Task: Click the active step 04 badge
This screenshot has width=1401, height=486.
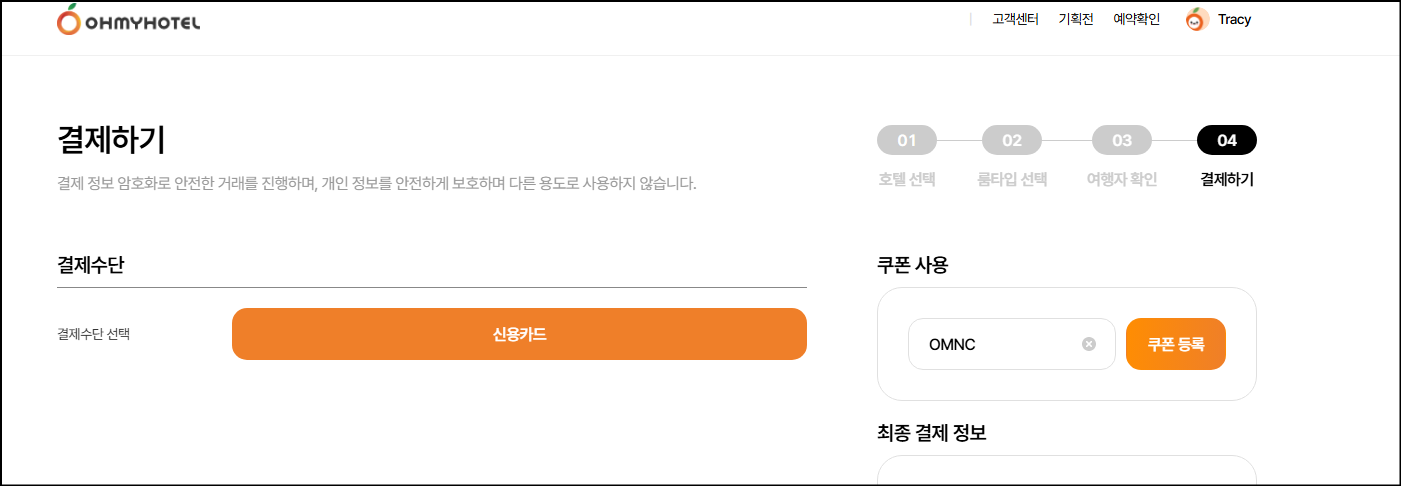Action: (1227, 141)
